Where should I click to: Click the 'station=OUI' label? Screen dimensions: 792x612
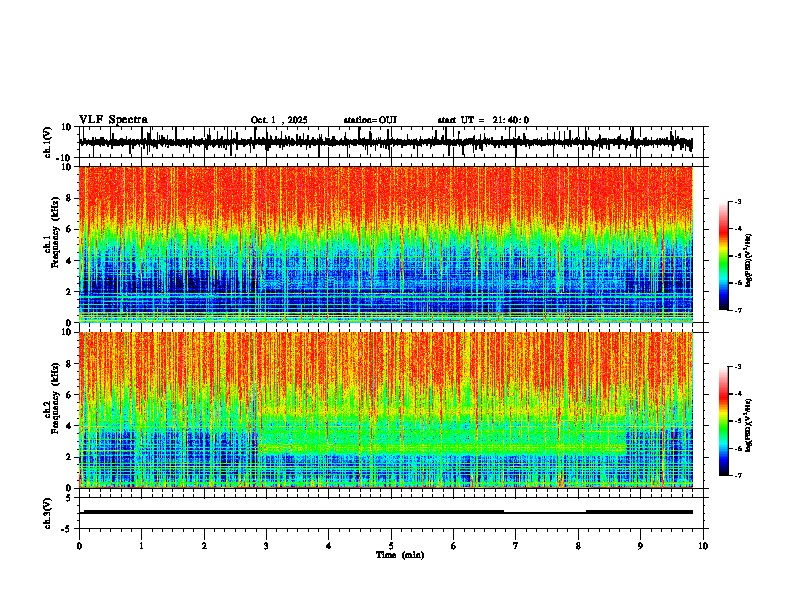tap(370, 120)
